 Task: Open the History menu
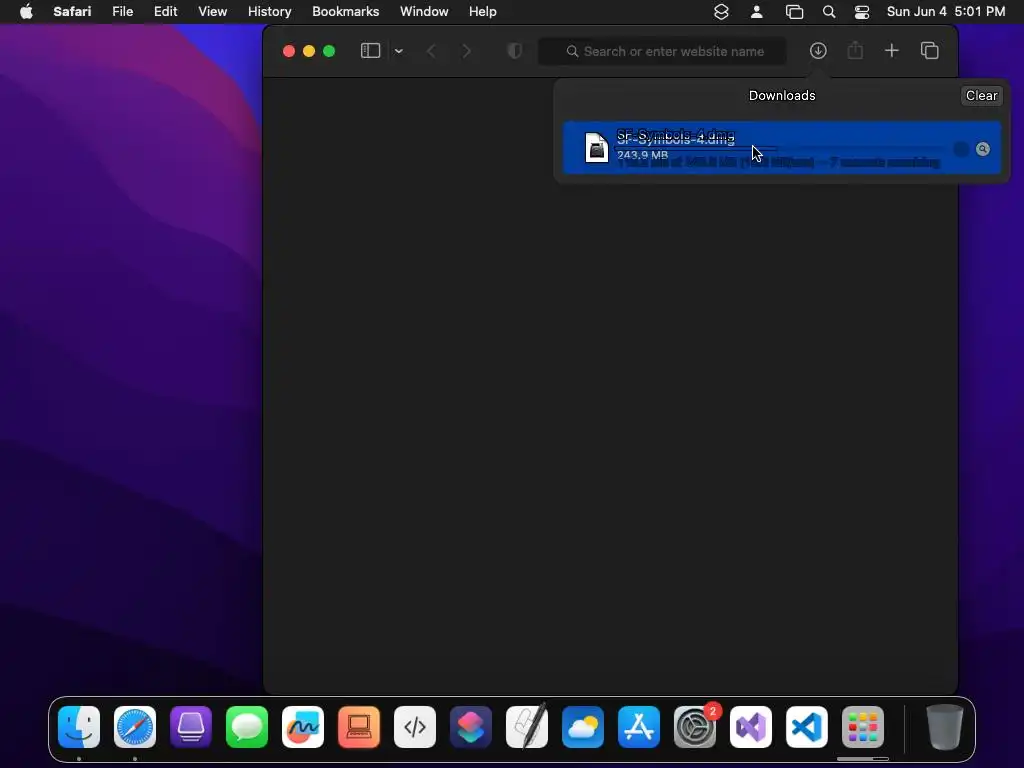click(269, 12)
